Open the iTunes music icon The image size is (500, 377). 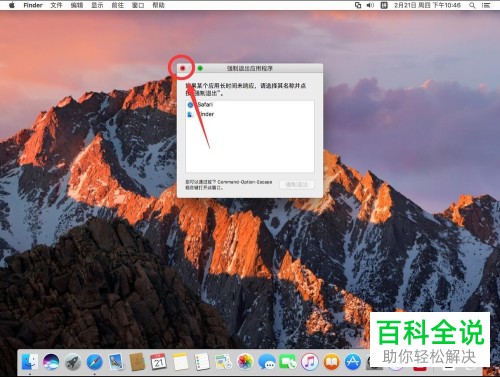coord(310,362)
